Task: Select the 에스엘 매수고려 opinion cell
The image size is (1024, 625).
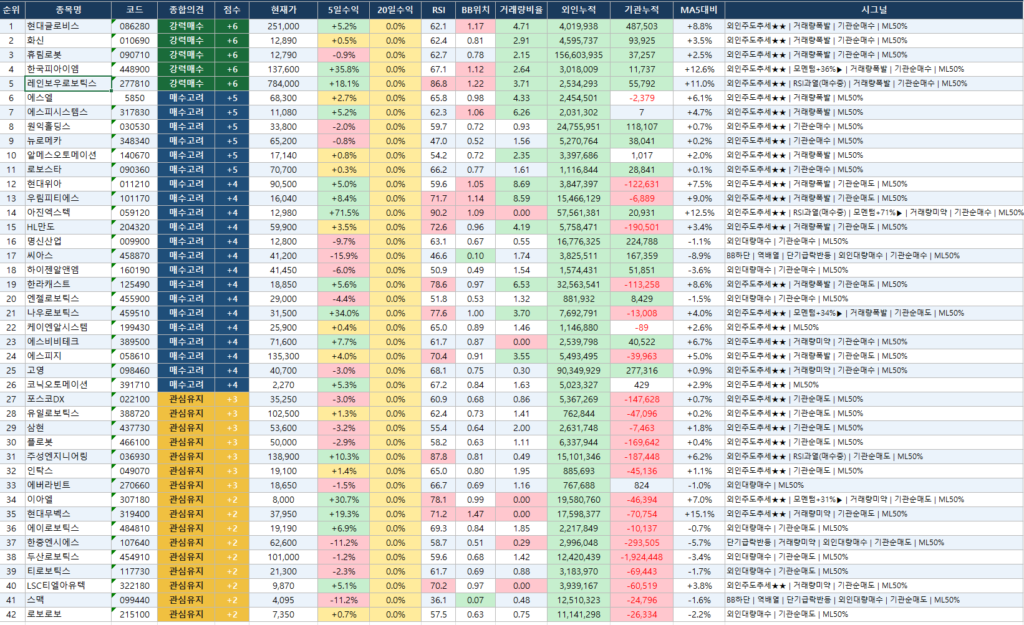Action: (x=186, y=98)
